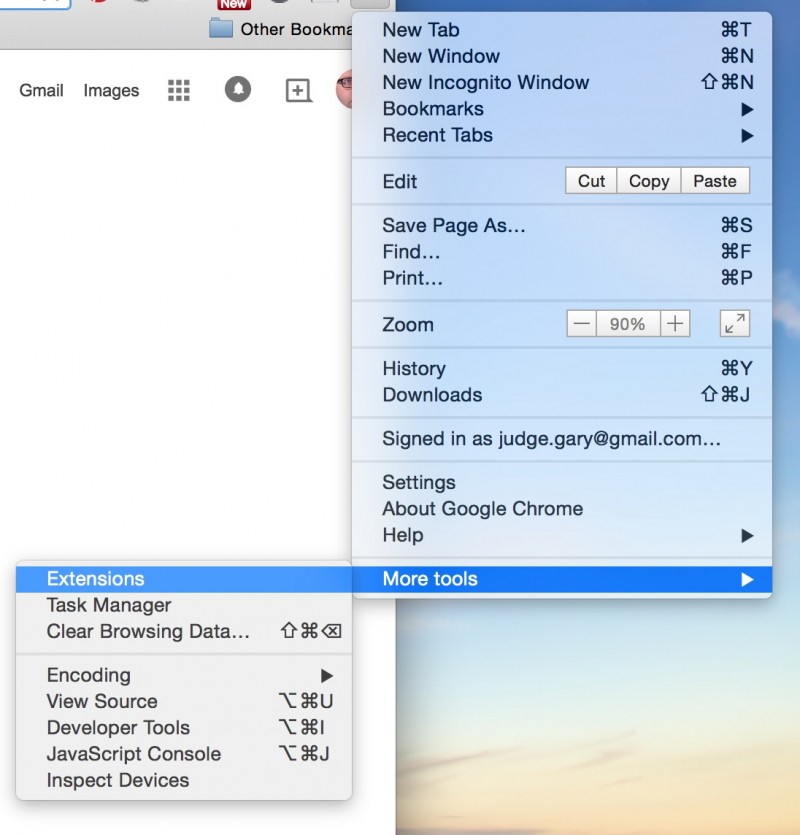The width and height of the screenshot is (800, 835).
Task: Click Signed in as judge.gary@gmail.com entry
Action: click(x=562, y=439)
